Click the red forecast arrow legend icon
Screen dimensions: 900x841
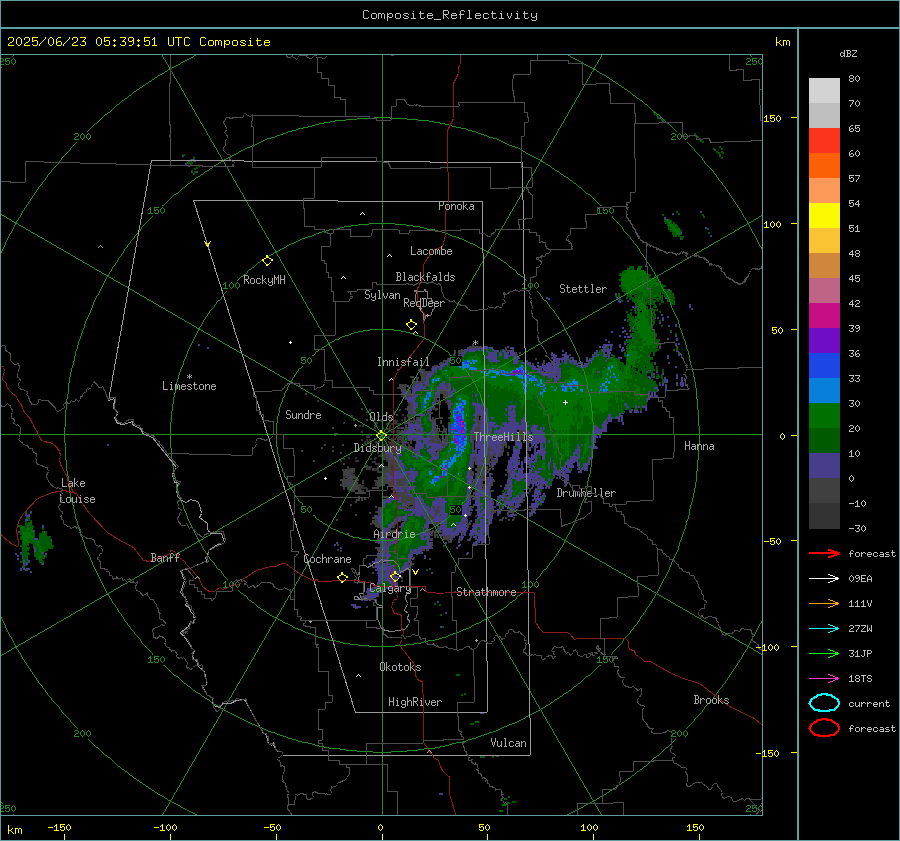[824, 553]
